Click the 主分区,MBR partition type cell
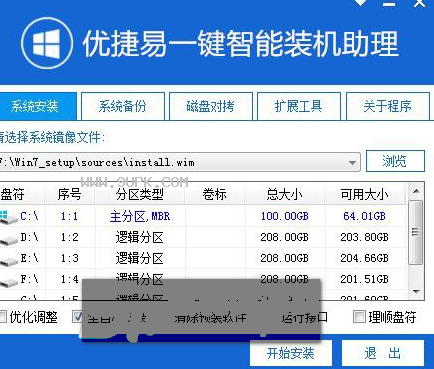Viewport: 434px width, 369px height. pyautogui.click(x=140, y=216)
